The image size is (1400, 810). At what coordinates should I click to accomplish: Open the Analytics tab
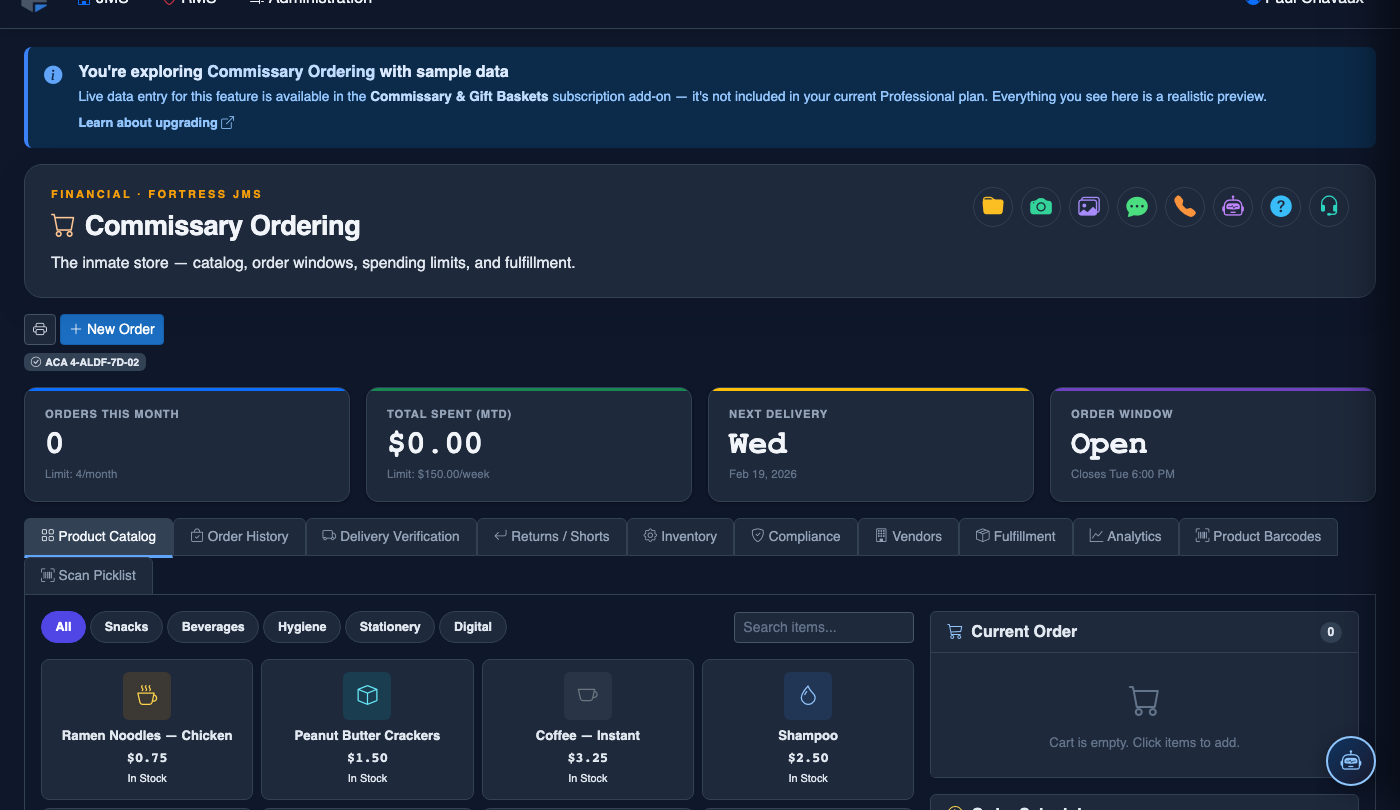[x=1126, y=536]
